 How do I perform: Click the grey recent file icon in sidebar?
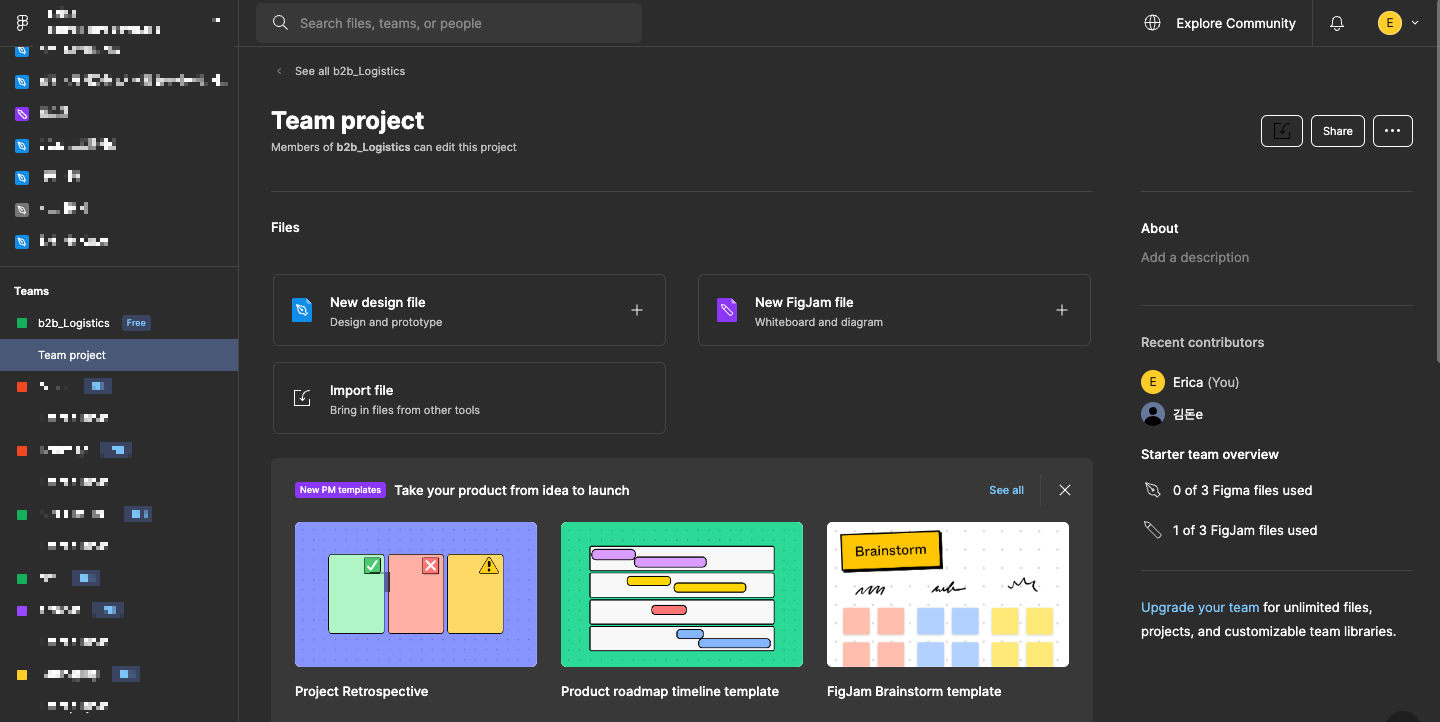[x=22, y=209]
